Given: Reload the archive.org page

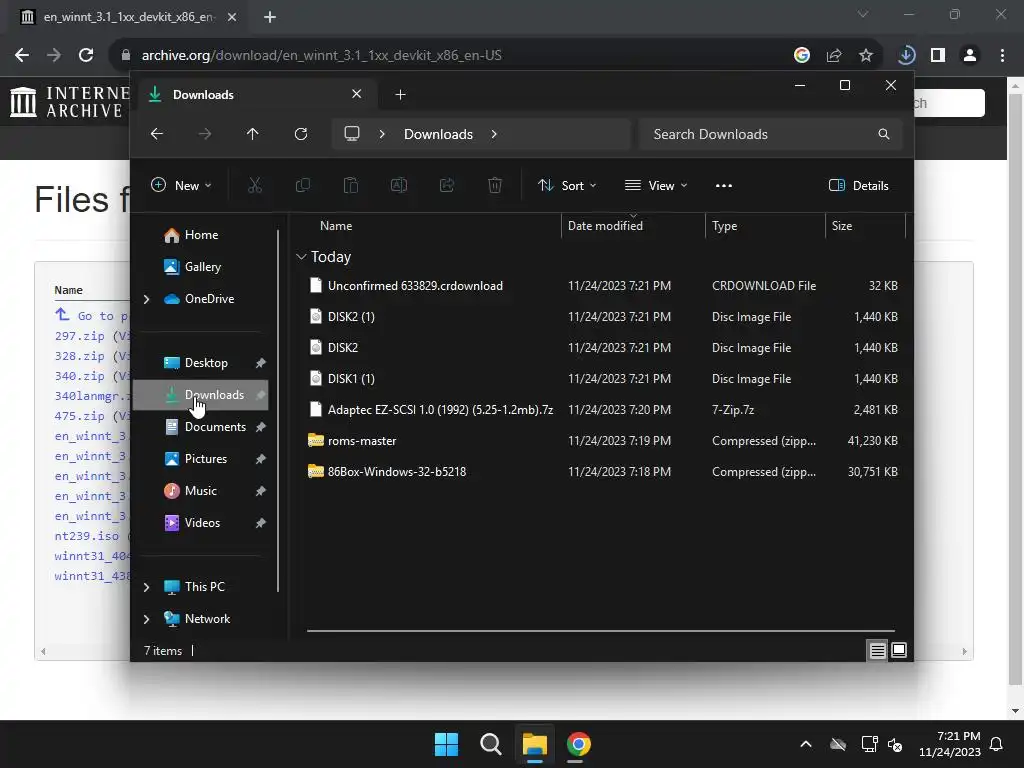Looking at the screenshot, I should coord(86,56).
